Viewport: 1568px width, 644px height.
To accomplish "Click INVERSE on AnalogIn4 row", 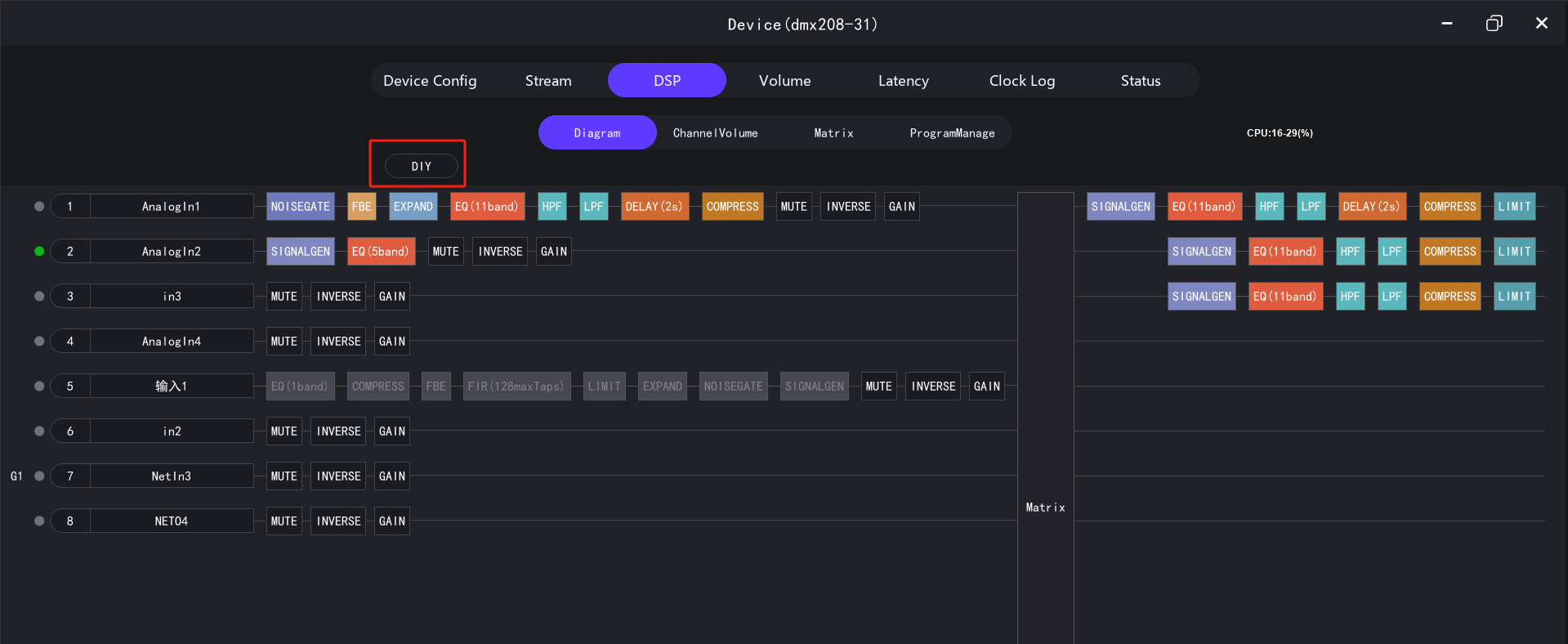I will 339,342.
